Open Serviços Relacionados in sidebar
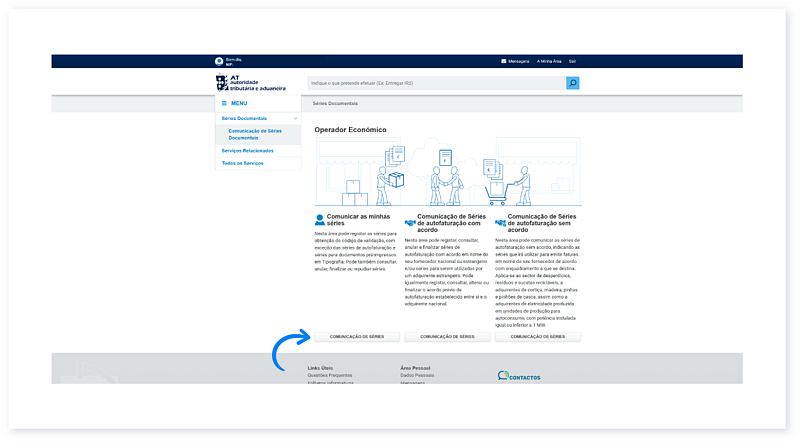Viewport: 800px width, 443px height. pyautogui.click(x=248, y=150)
